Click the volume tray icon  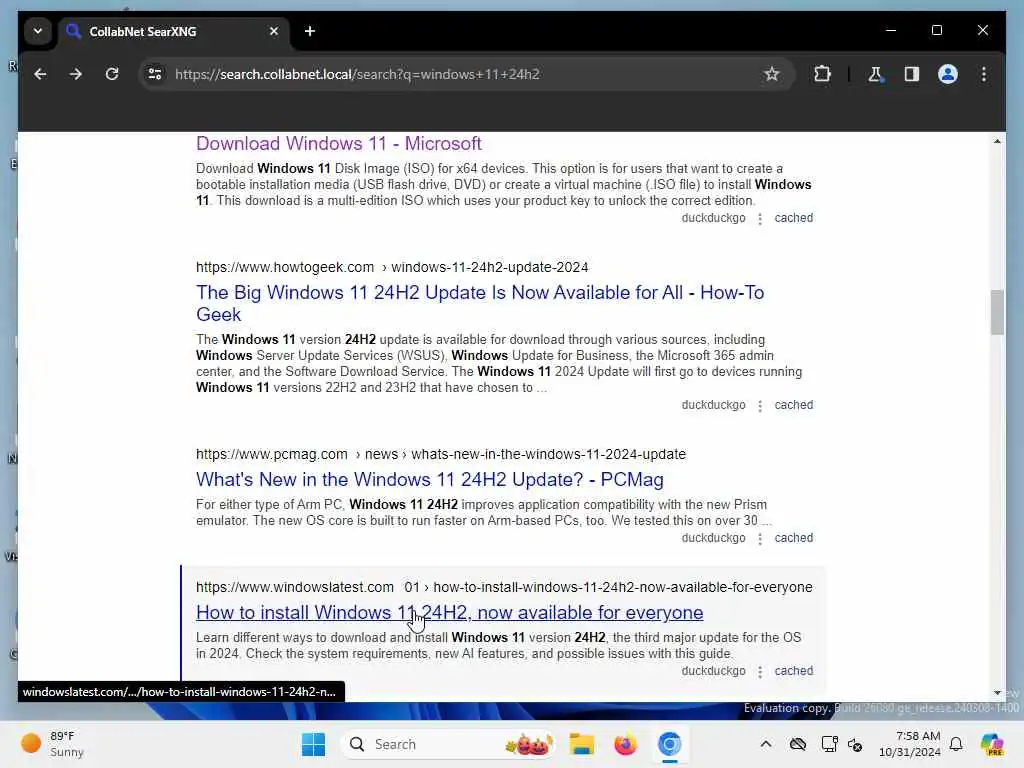coord(855,744)
